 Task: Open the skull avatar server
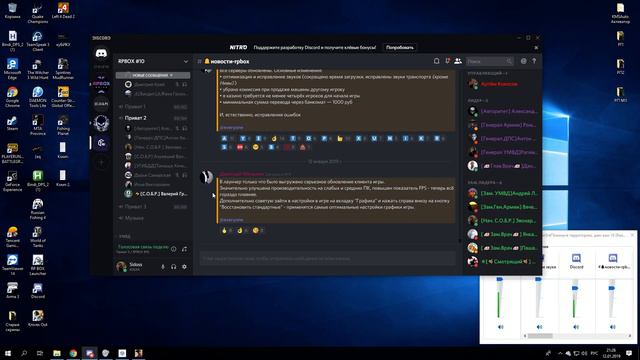pos(101,123)
